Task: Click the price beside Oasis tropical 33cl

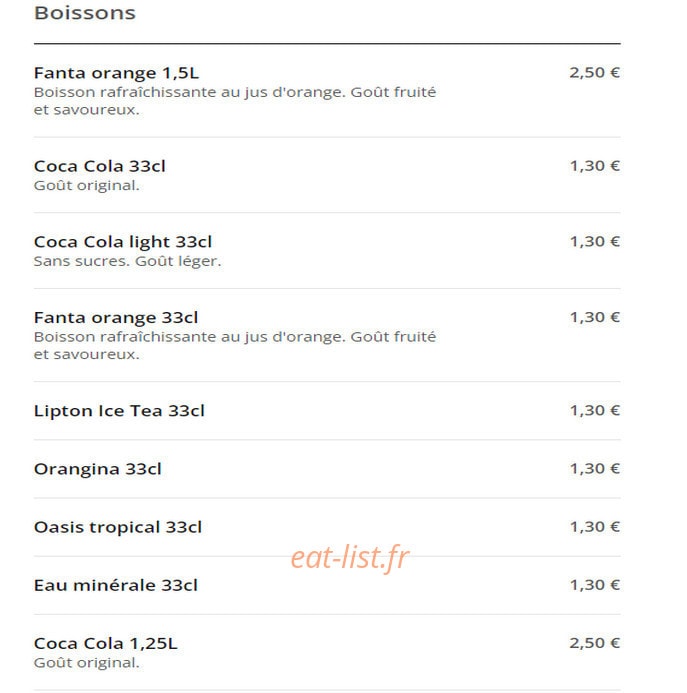Action: click(595, 526)
